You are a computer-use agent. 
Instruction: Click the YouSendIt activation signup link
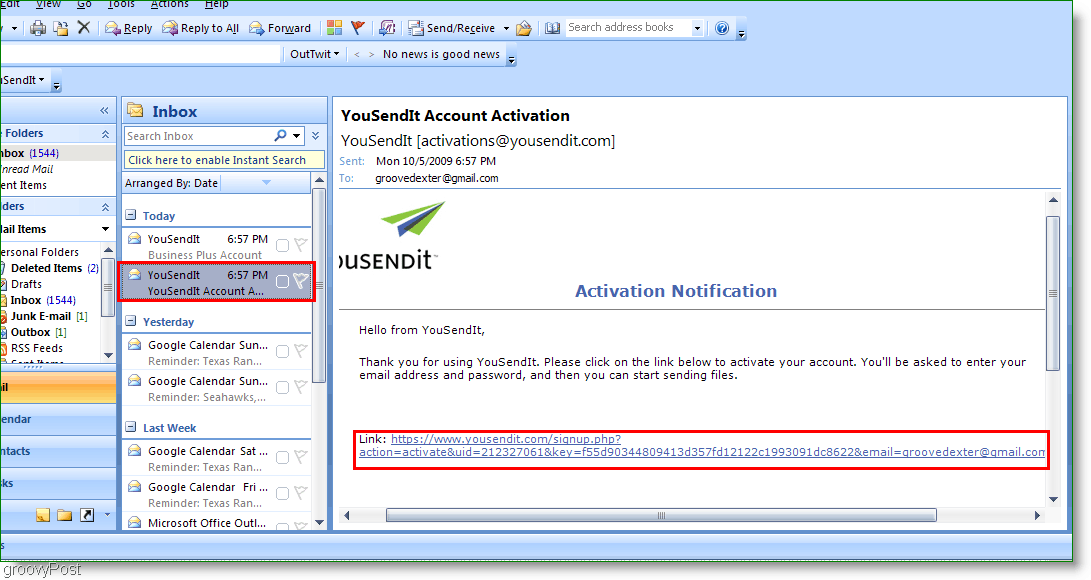click(x=702, y=446)
